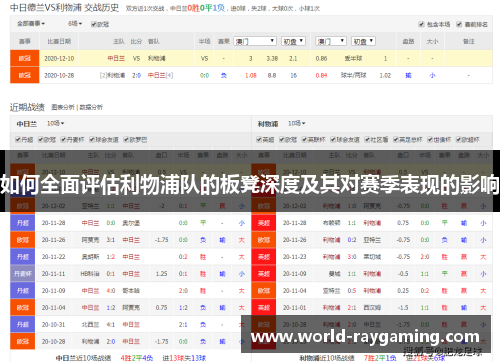Toggle the 世俱杯 checkbox
This screenshot has width=500, height=362.
point(430,140)
